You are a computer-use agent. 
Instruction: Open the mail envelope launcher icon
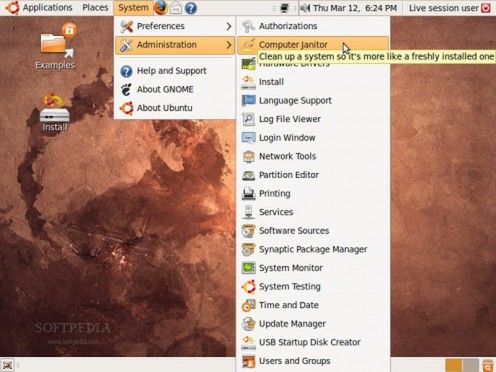click(176, 8)
